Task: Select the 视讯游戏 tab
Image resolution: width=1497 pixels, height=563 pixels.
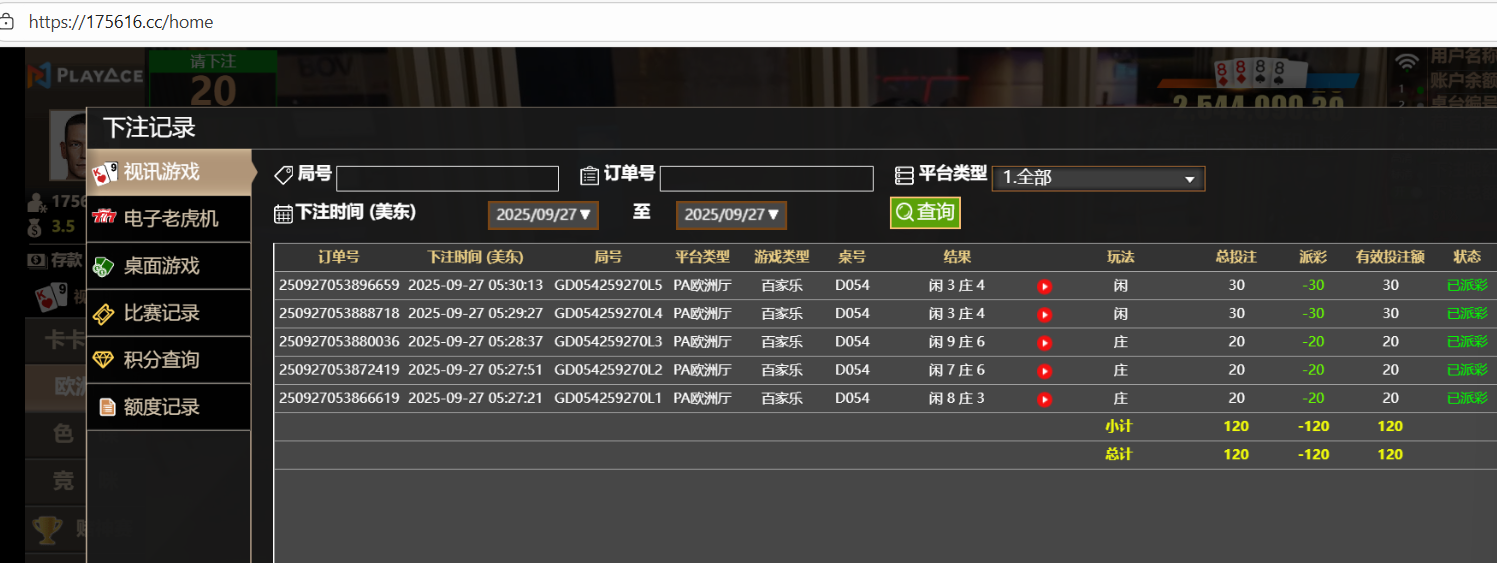Action: point(168,172)
